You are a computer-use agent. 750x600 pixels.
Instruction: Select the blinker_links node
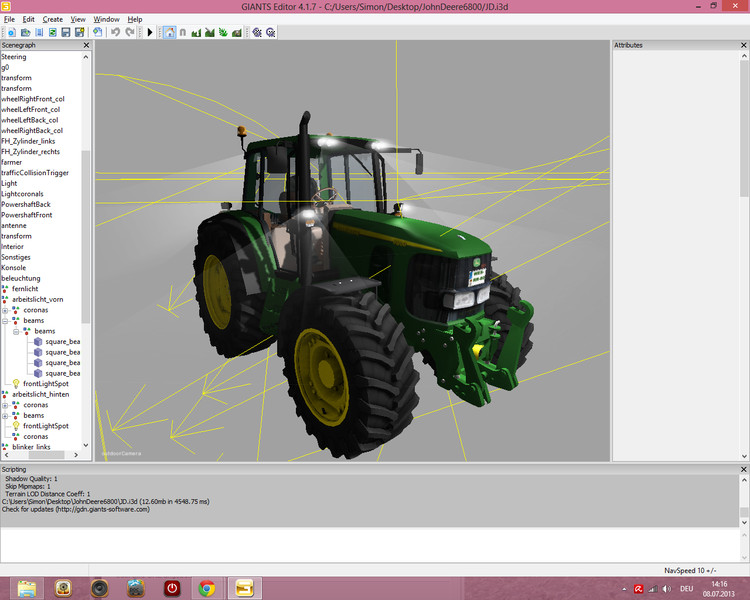[x=31, y=447]
